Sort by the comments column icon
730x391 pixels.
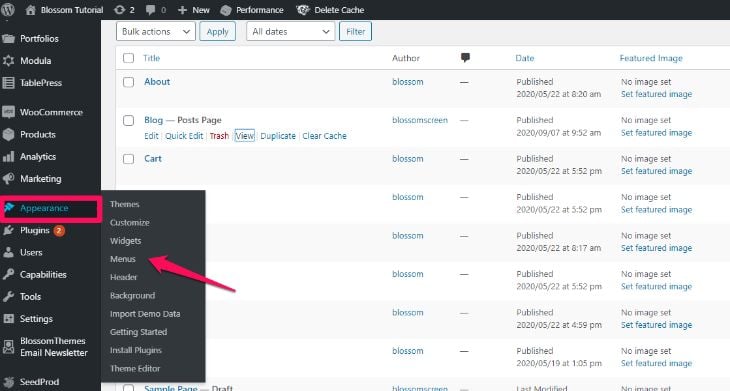465,58
